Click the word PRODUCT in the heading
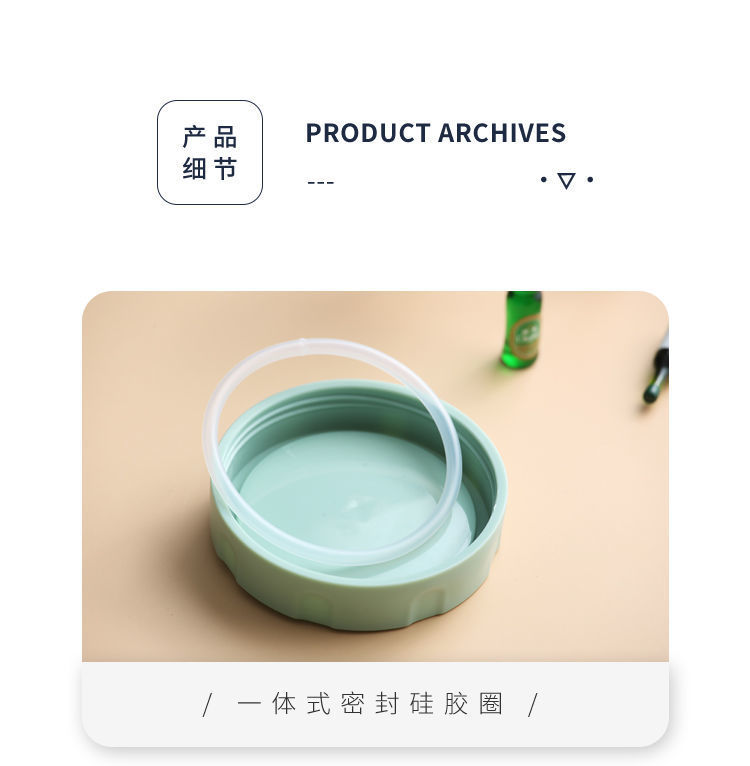750x766 pixels. (x=368, y=133)
